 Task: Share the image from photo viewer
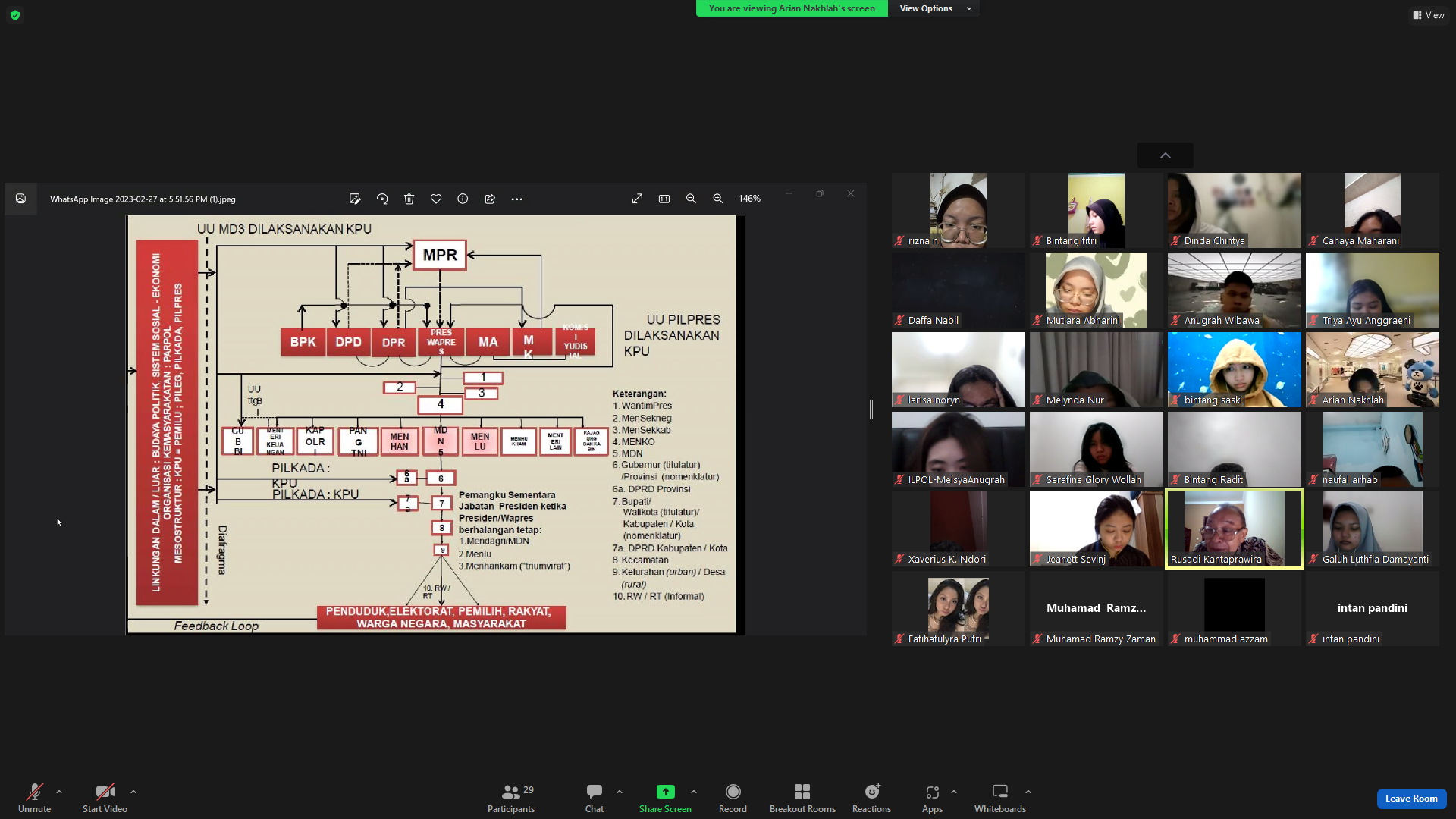[x=490, y=199]
